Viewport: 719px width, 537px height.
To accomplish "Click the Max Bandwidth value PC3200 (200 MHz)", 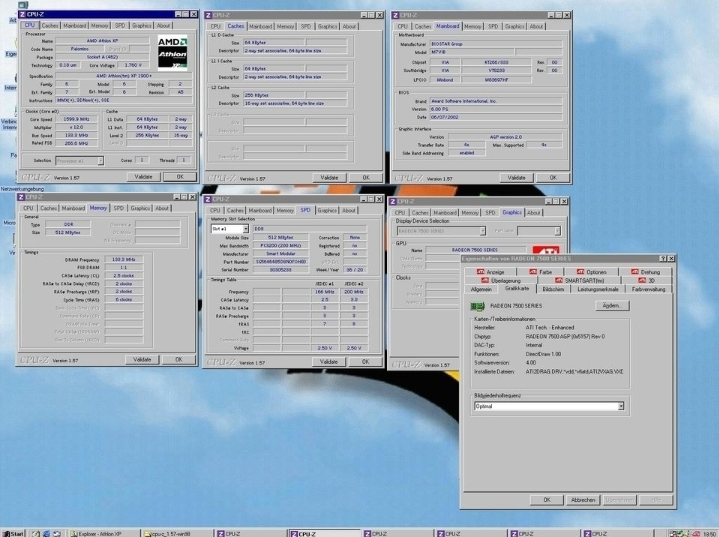I will coord(280,246).
